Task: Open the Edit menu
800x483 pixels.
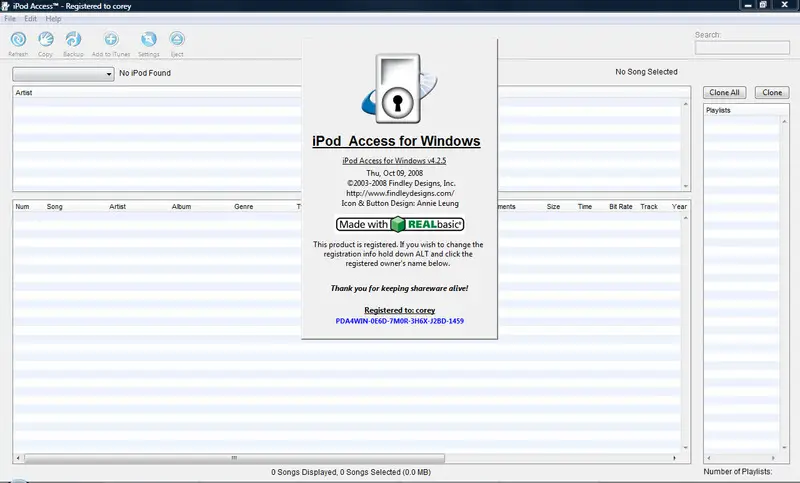Action: (31, 18)
